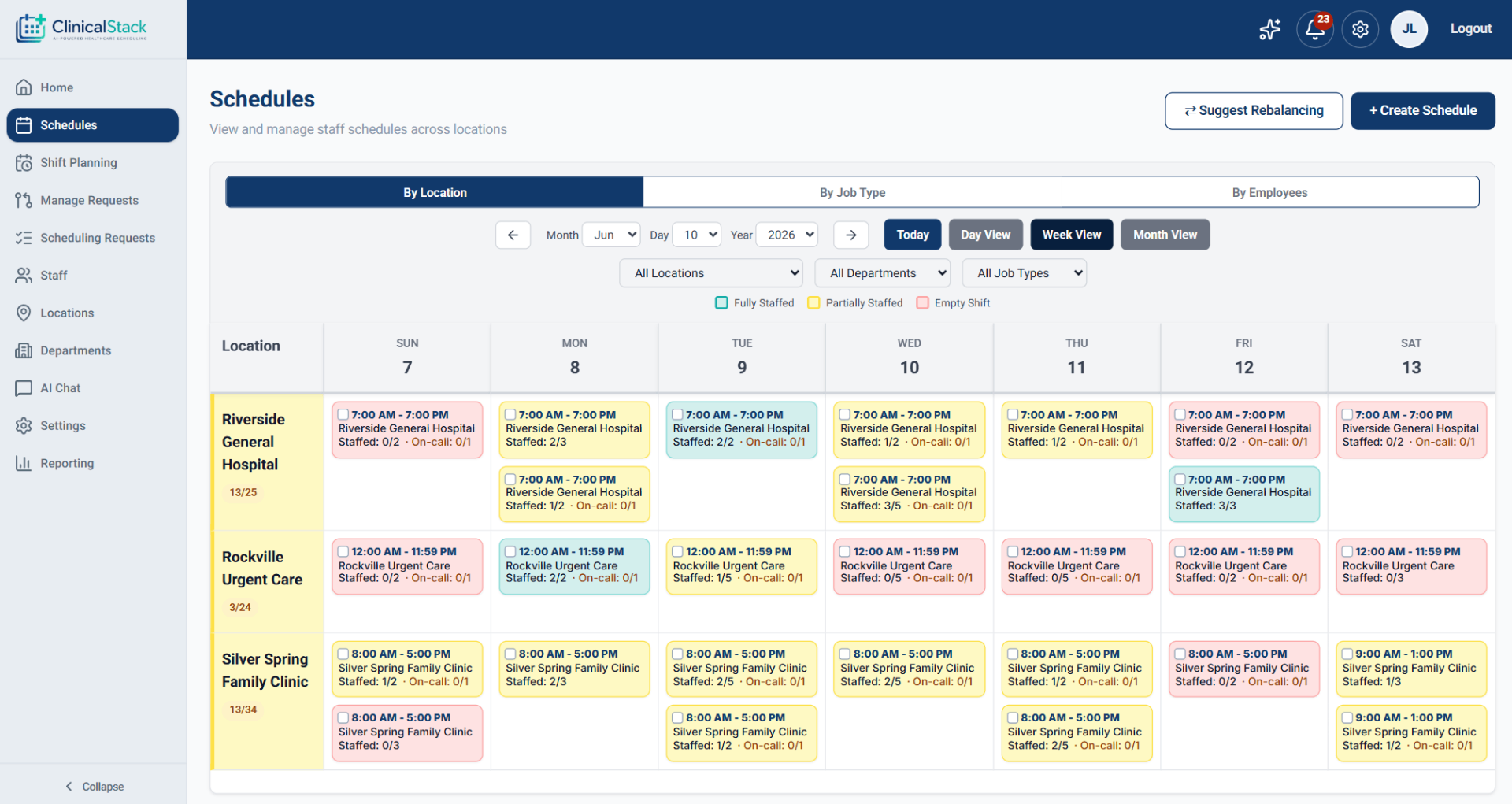Select Sunday Riverside 7:00 AM shift checkbox
Image resolution: width=1512 pixels, height=804 pixels.
click(343, 415)
